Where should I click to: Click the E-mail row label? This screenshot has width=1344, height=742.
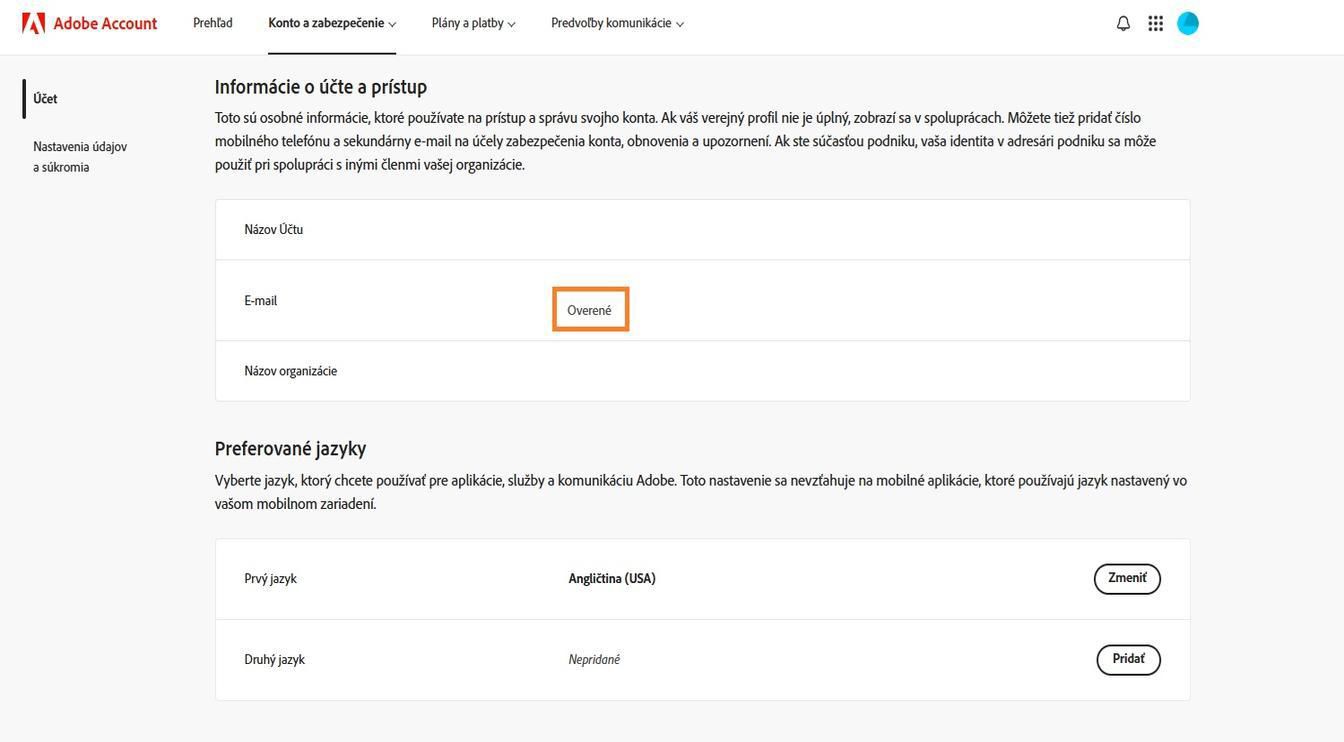pyautogui.click(x=261, y=301)
